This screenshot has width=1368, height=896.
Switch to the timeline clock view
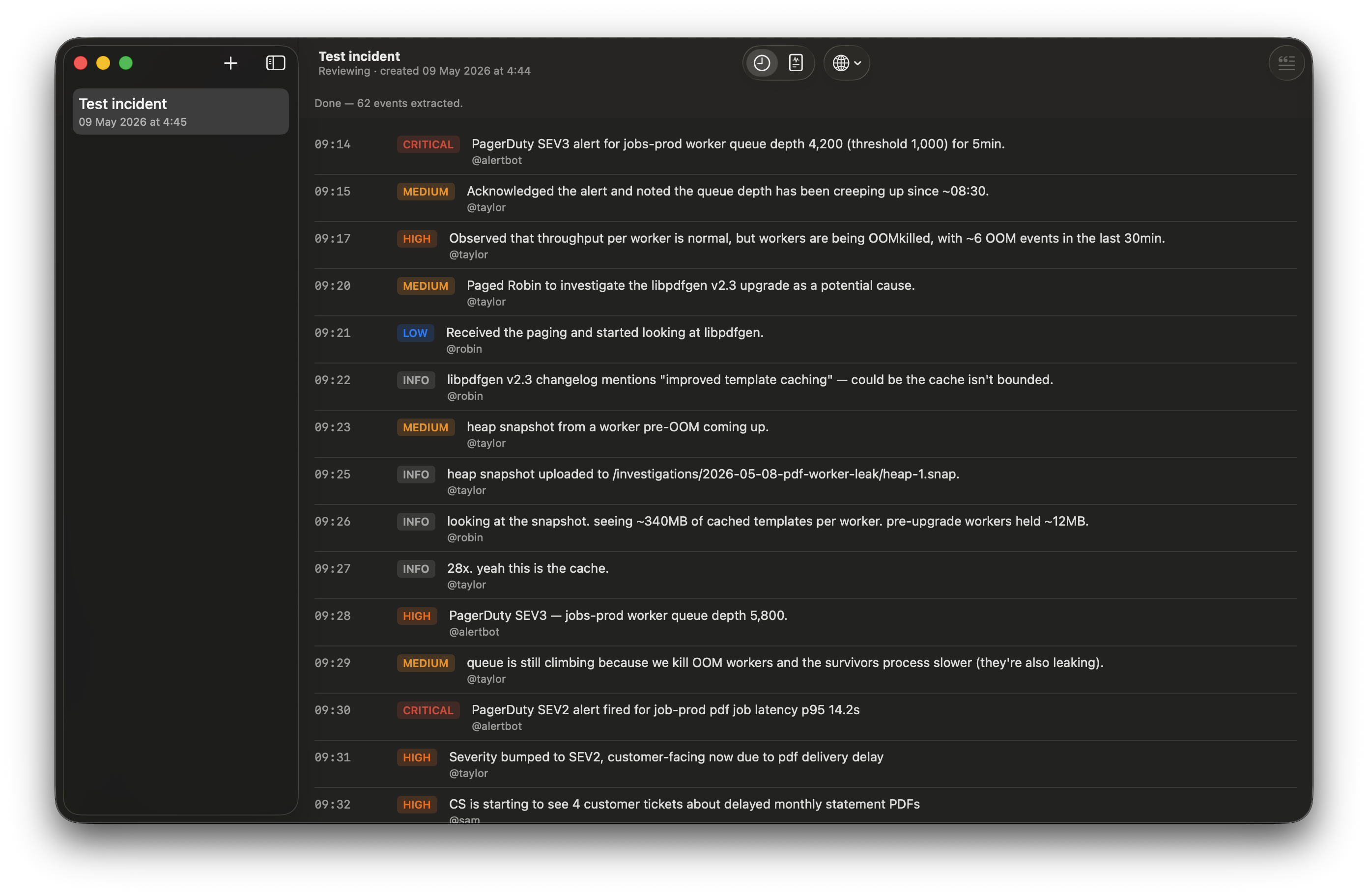click(762, 63)
